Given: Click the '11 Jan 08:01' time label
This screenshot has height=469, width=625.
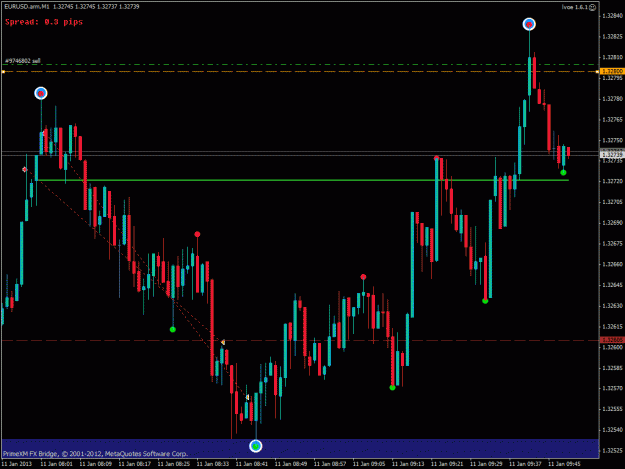Looking at the screenshot, I should (57, 464).
